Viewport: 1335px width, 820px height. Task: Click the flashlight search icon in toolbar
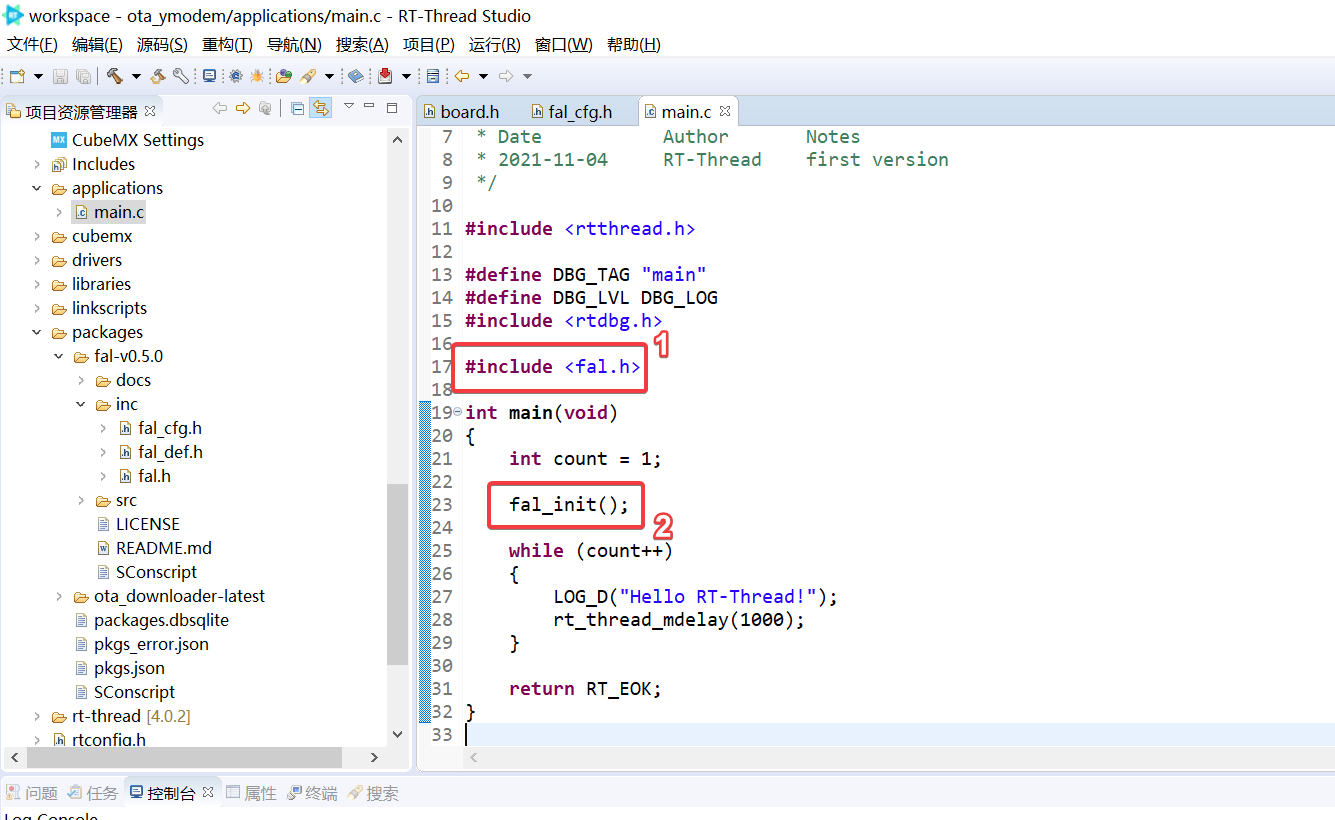pyautogui.click(x=308, y=76)
